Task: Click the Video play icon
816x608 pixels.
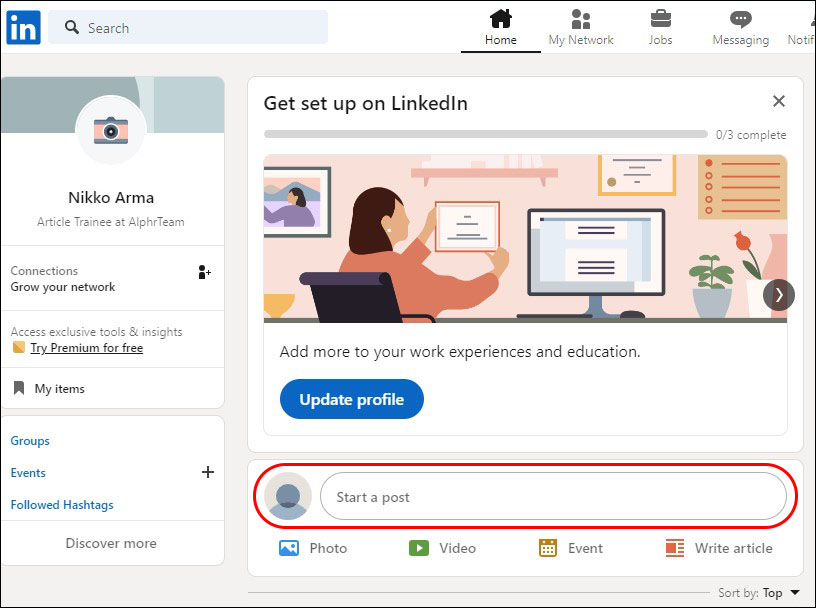Action: (419, 548)
